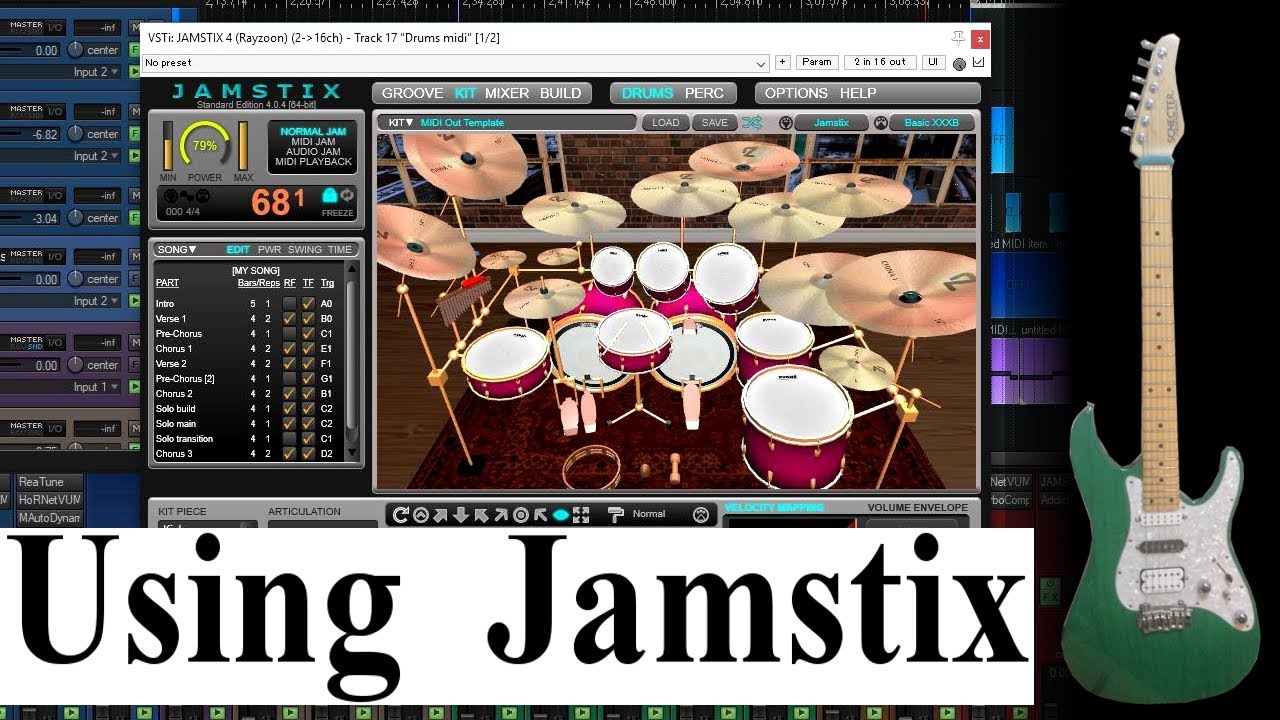Click the reset view rotate arrow icon
Image resolution: width=1280 pixels, height=720 pixels.
[x=401, y=515]
